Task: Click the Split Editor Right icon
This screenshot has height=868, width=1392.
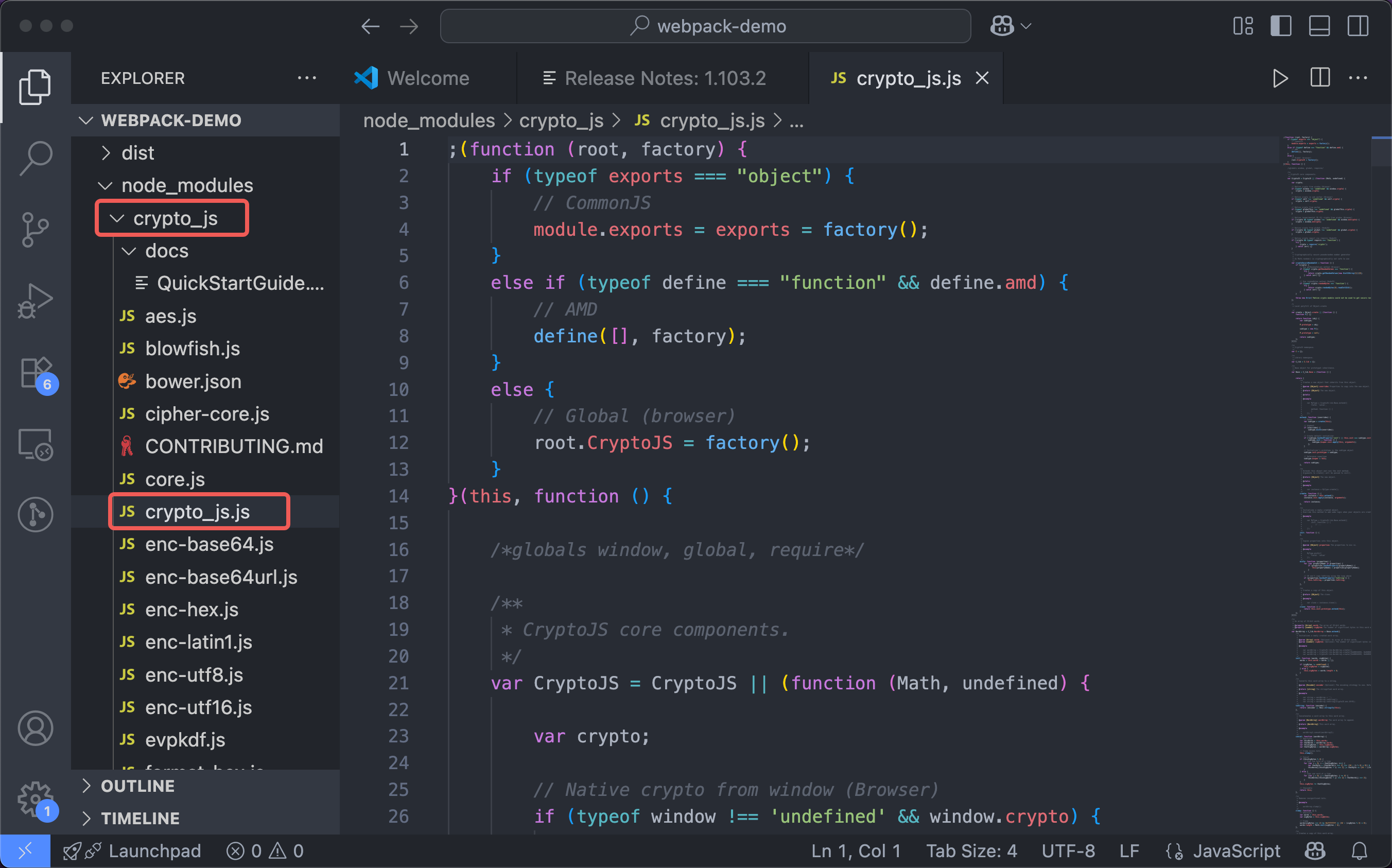Action: point(1320,78)
